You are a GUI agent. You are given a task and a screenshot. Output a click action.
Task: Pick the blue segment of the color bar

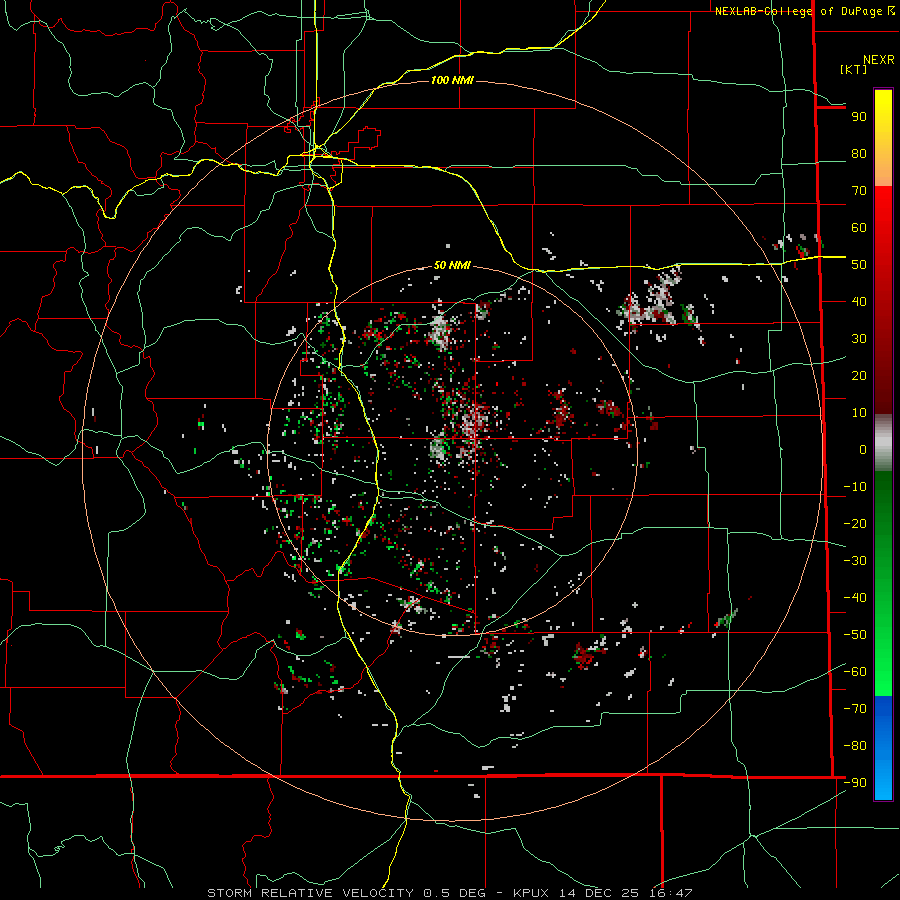tap(883, 748)
